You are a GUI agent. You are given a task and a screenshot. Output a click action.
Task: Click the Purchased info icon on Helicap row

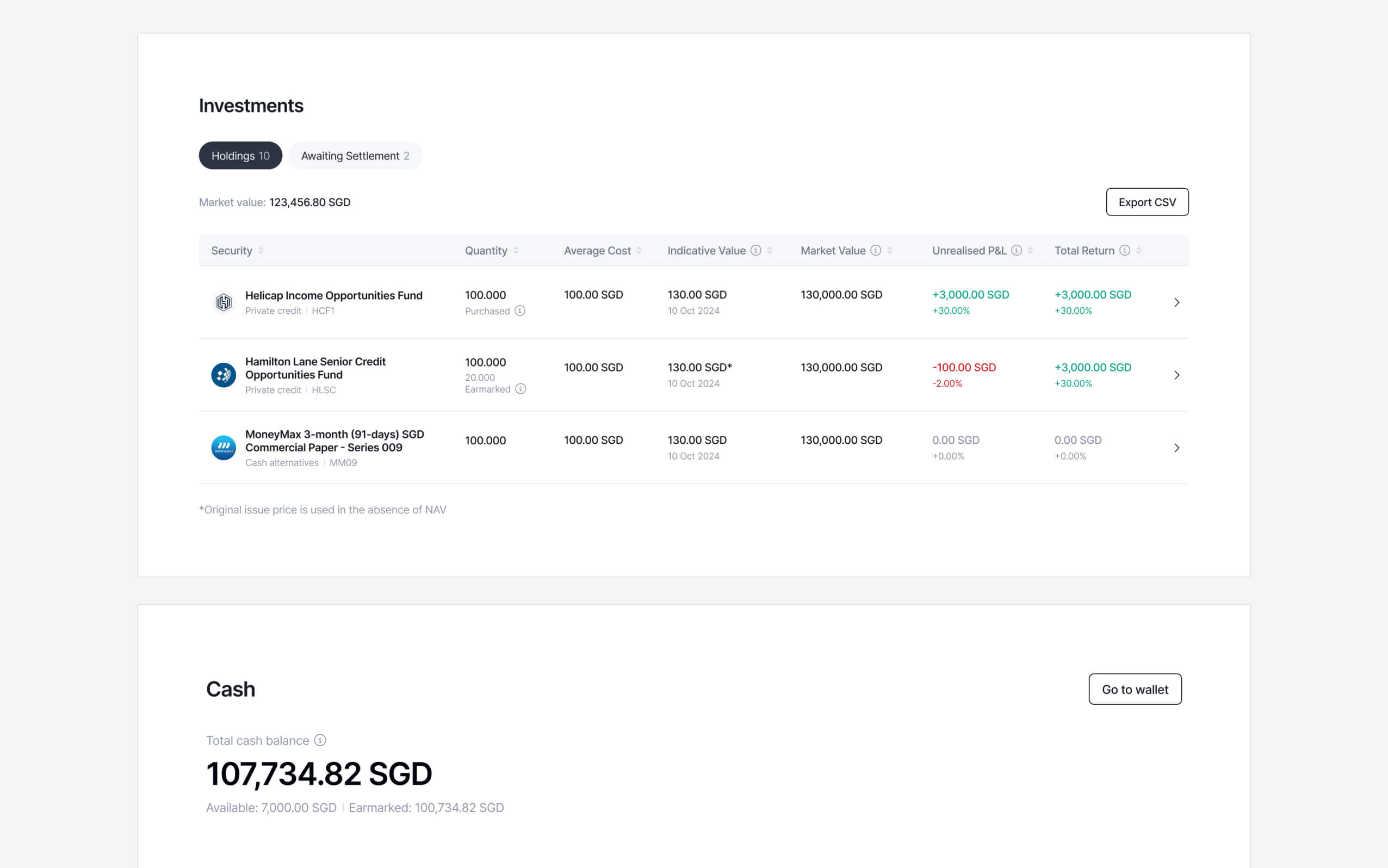click(x=520, y=311)
